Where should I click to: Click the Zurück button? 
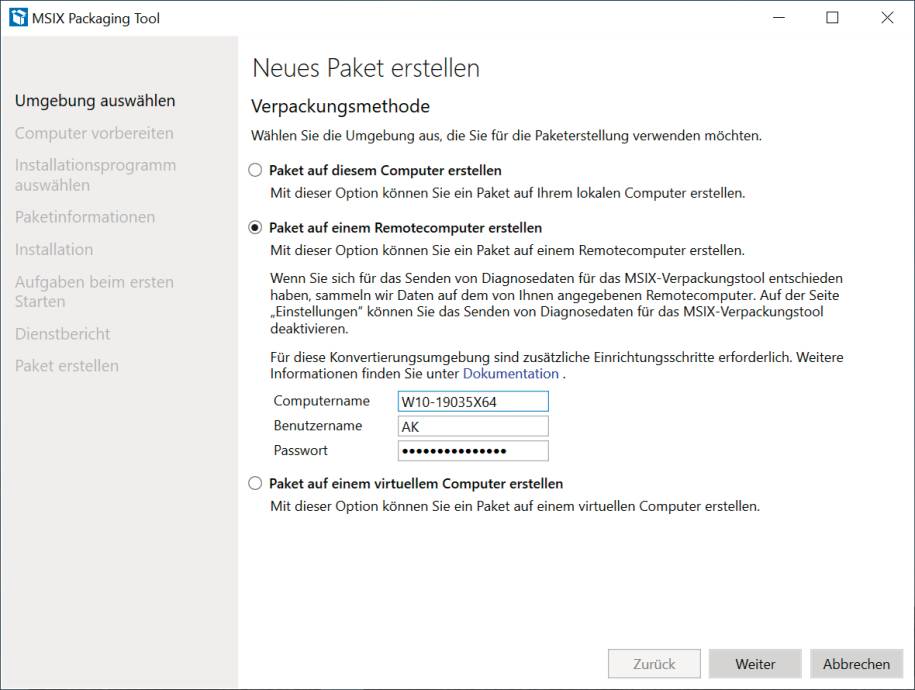pyautogui.click(x=654, y=664)
